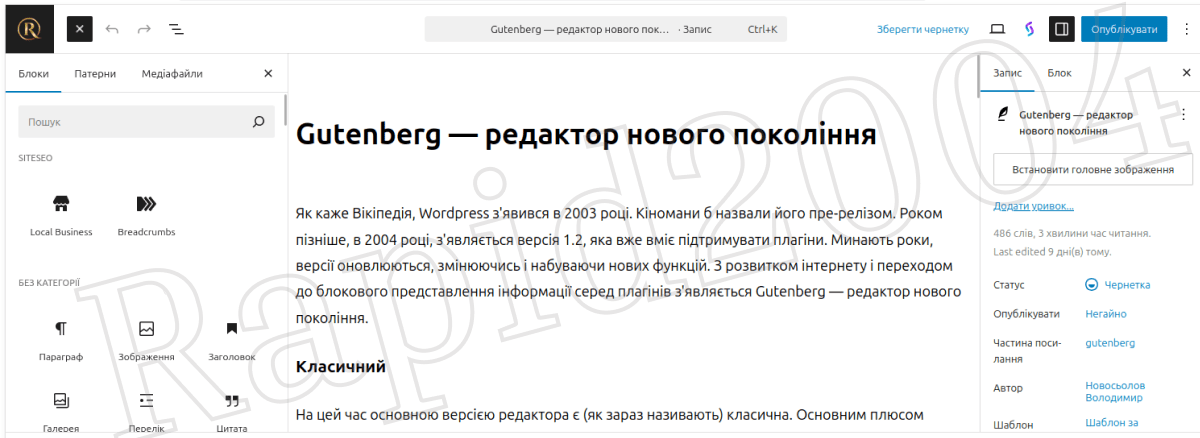The image size is (1200, 438).
Task: Add a Paragraph block
Action: click(61, 339)
